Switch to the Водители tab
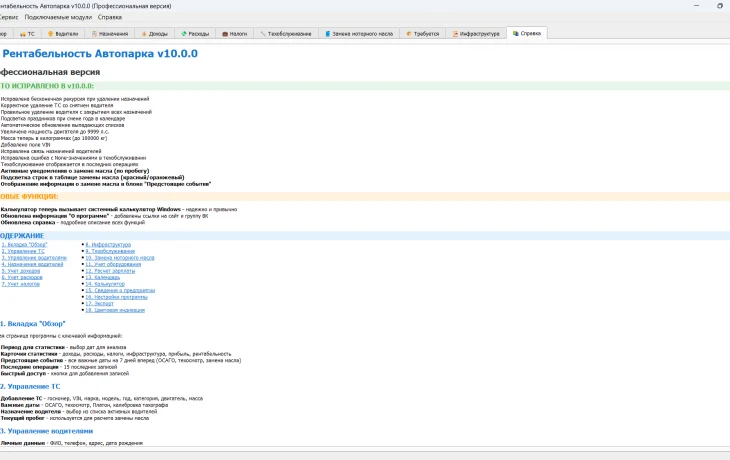Viewport: 730px width, 460px height. [63, 34]
